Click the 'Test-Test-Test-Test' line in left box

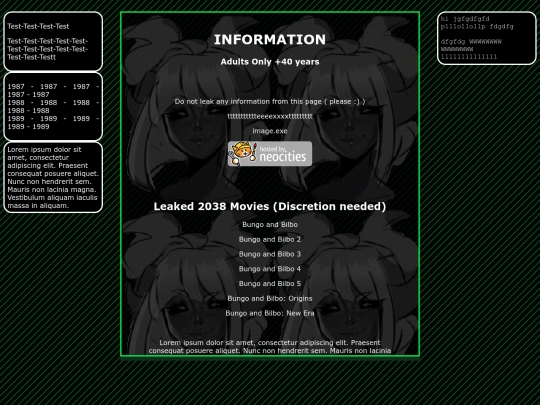[x=38, y=27]
